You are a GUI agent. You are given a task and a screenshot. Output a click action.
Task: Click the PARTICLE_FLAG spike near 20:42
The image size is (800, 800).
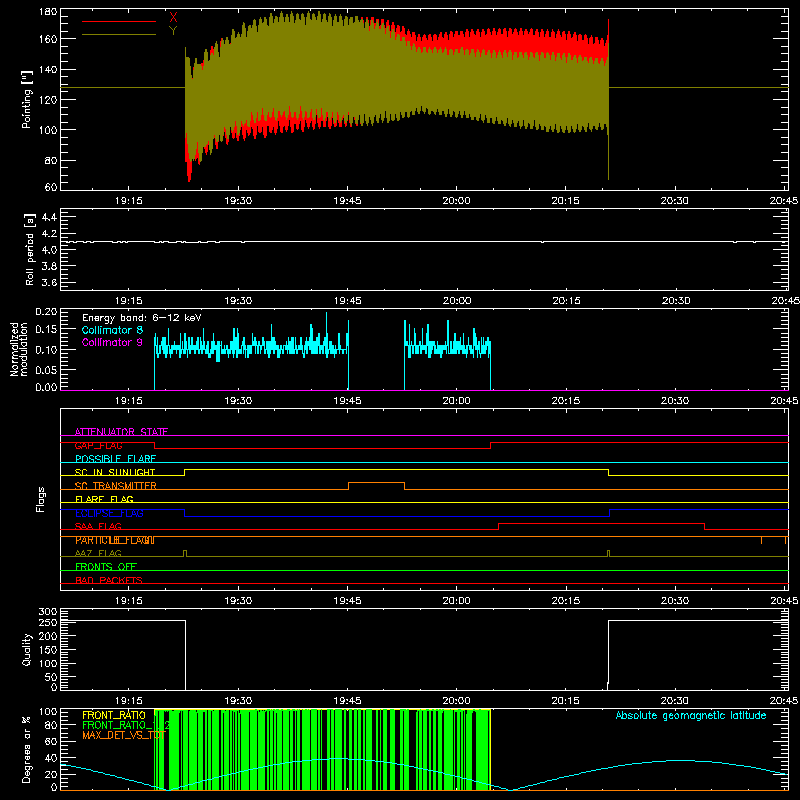(x=761, y=540)
